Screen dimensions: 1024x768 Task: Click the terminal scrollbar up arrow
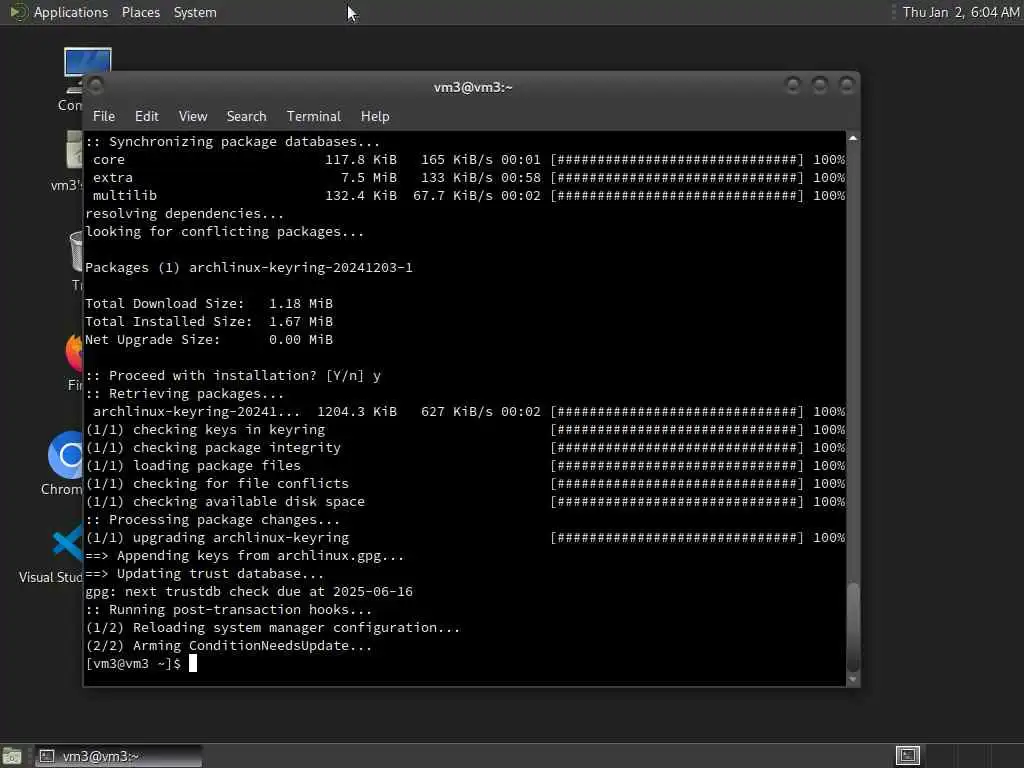[852, 138]
